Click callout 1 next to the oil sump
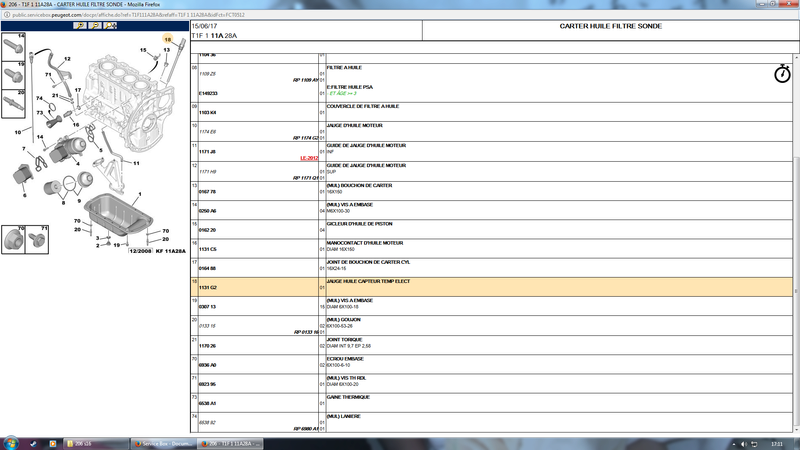This screenshot has height=450, width=800. 140,194
